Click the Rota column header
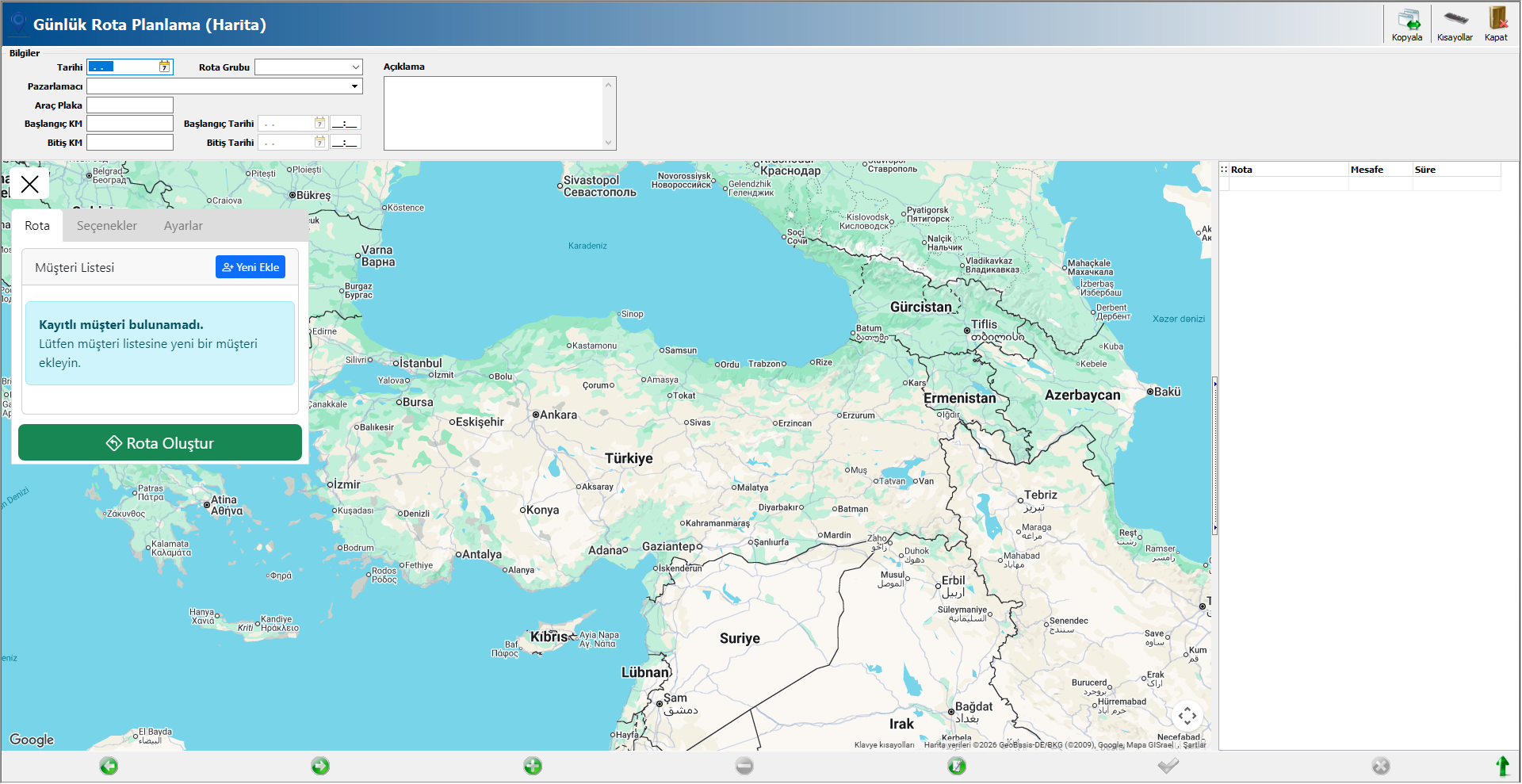Viewport: 1522px width, 784px height. [x=1289, y=170]
